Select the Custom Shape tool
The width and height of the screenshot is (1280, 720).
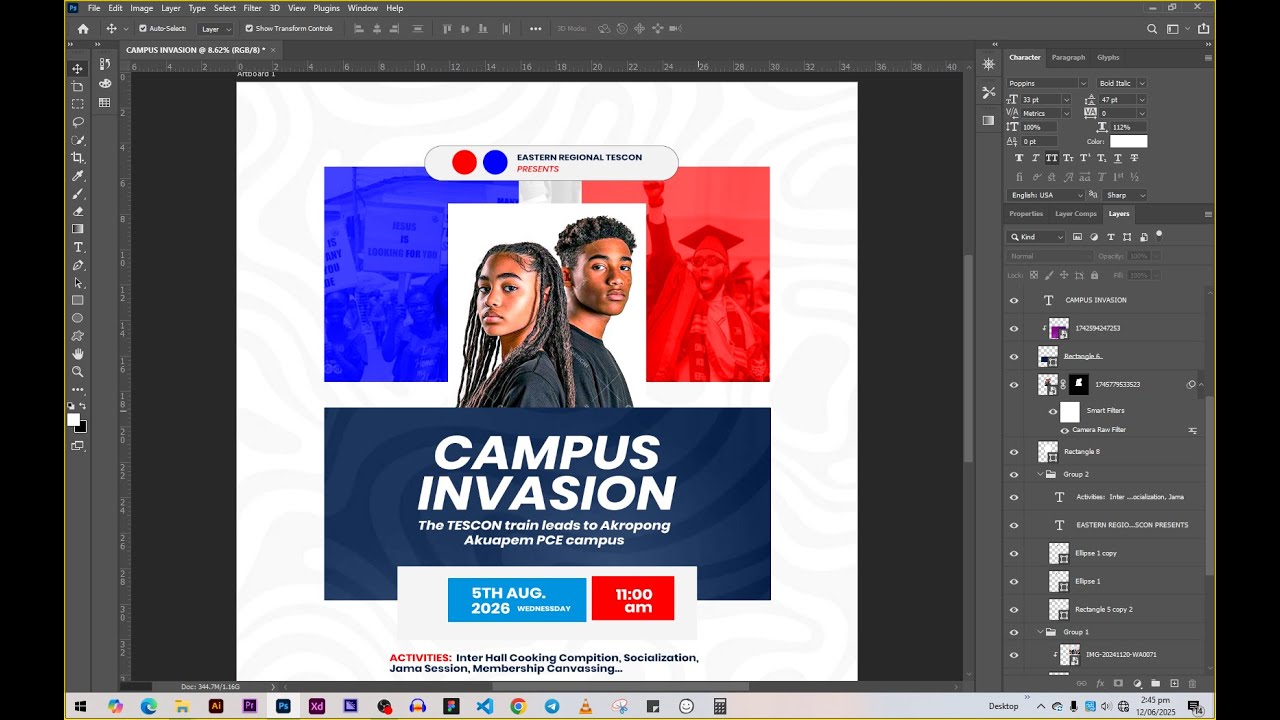pyautogui.click(x=77, y=336)
